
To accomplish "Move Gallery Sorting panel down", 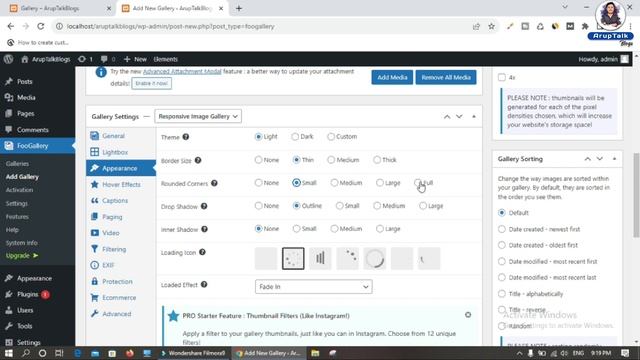I will point(600,159).
